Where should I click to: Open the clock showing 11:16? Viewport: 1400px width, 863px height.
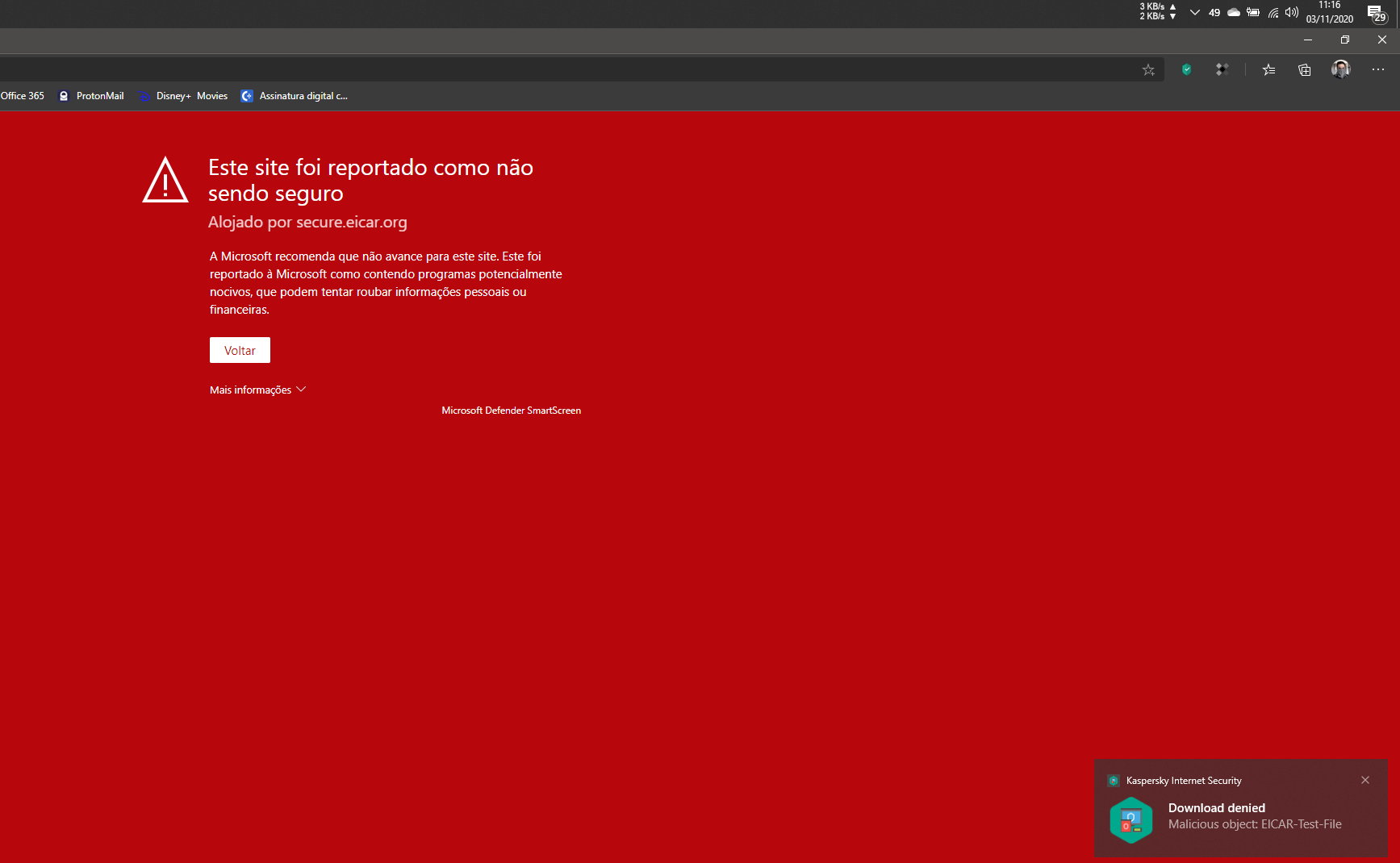click(1330, 12)
